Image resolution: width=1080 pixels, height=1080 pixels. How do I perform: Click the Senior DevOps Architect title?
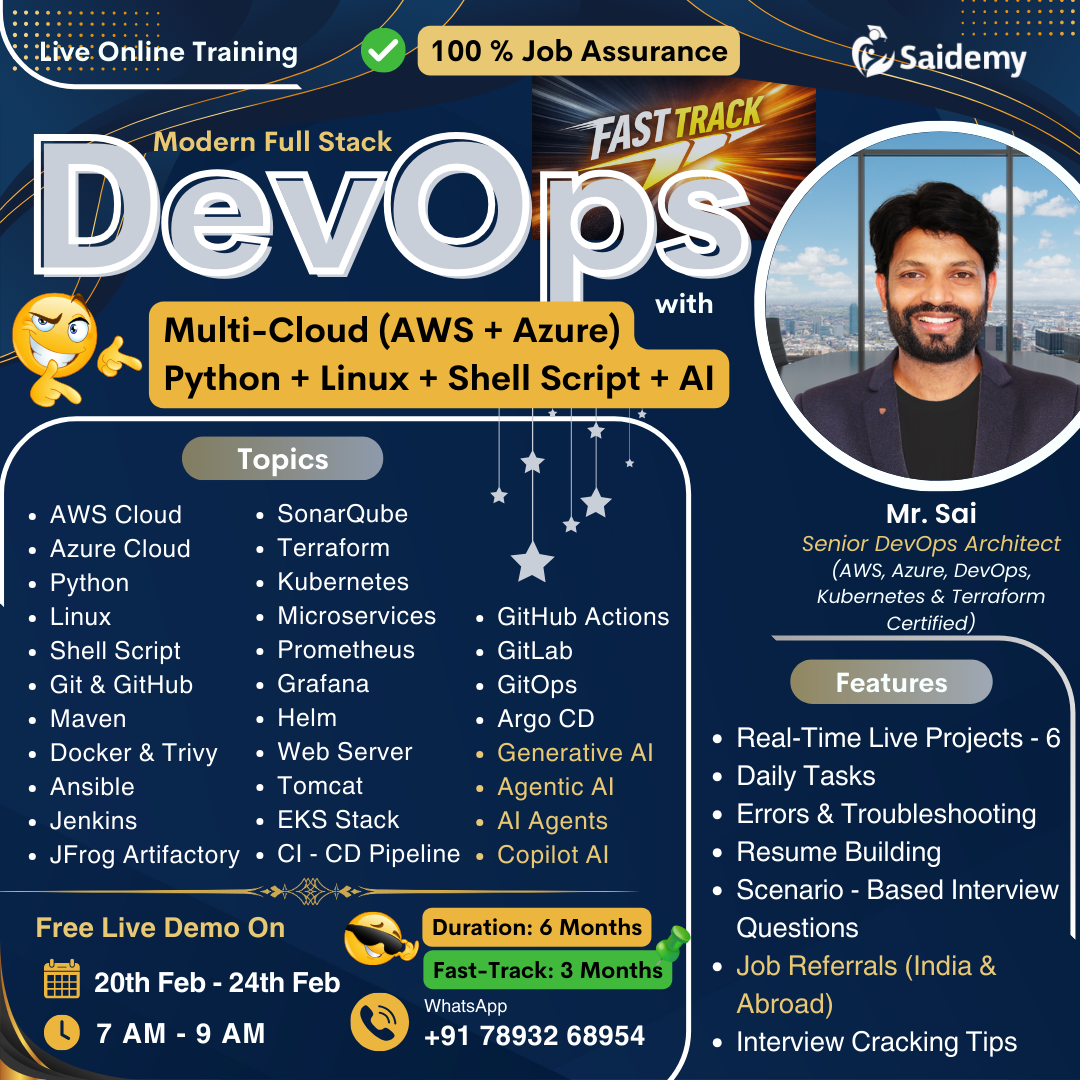[931, 543]
